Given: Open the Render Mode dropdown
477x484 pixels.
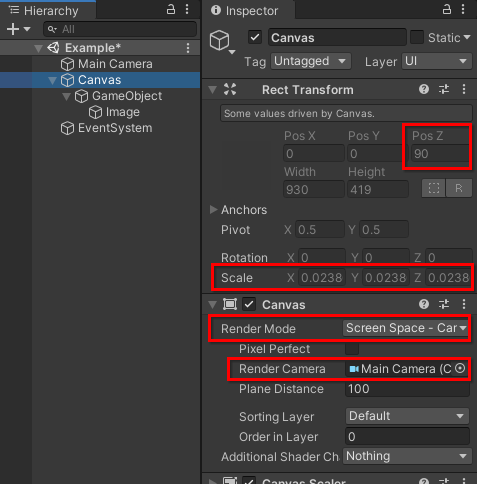Looking at the screenshot, I should [405, 328].
